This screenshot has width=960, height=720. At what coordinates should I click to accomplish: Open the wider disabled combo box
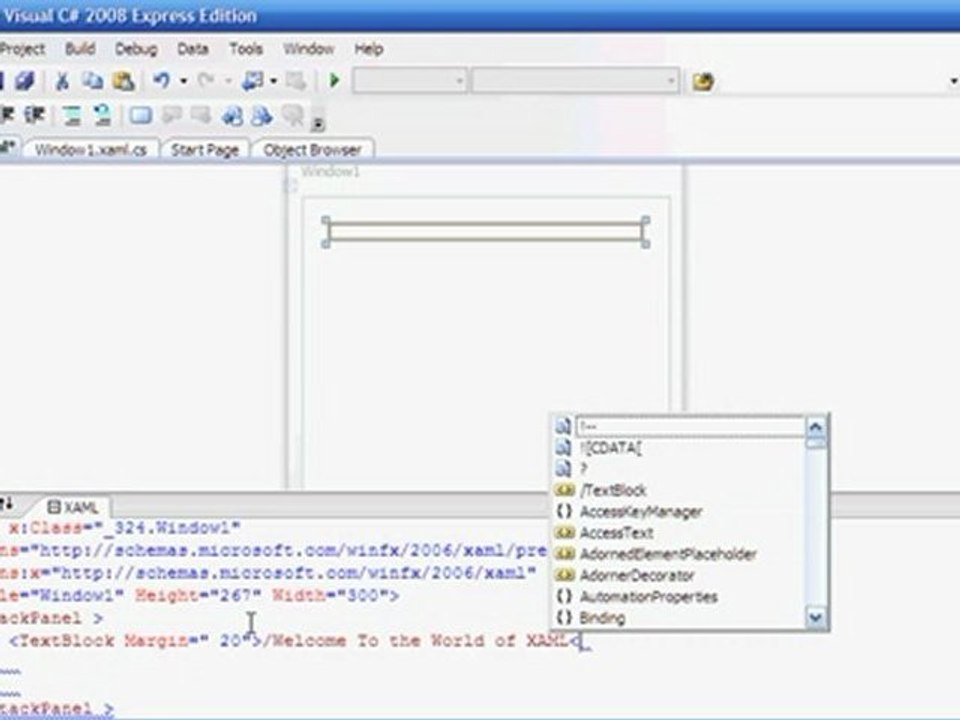[575, 81]
